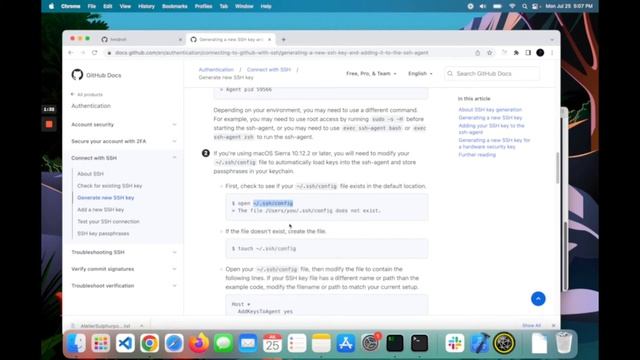Open the Window menu

click(244, 6)
